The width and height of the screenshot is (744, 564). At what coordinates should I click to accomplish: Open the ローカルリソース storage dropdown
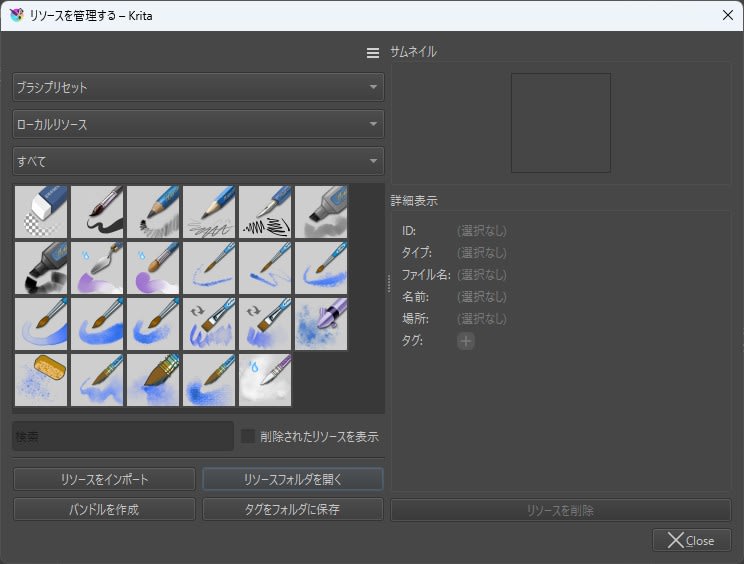pos(198,124)
